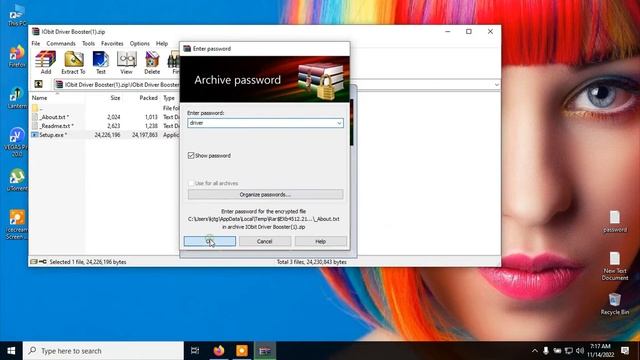Click the Delete toolbar icon
This screenshot has height=360, width=640.
coord(152,62)
